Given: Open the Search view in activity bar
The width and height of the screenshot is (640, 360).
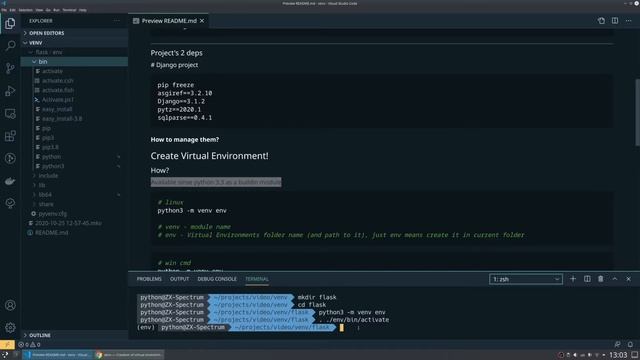Looking at the screenshot, I should pos(10,45).
